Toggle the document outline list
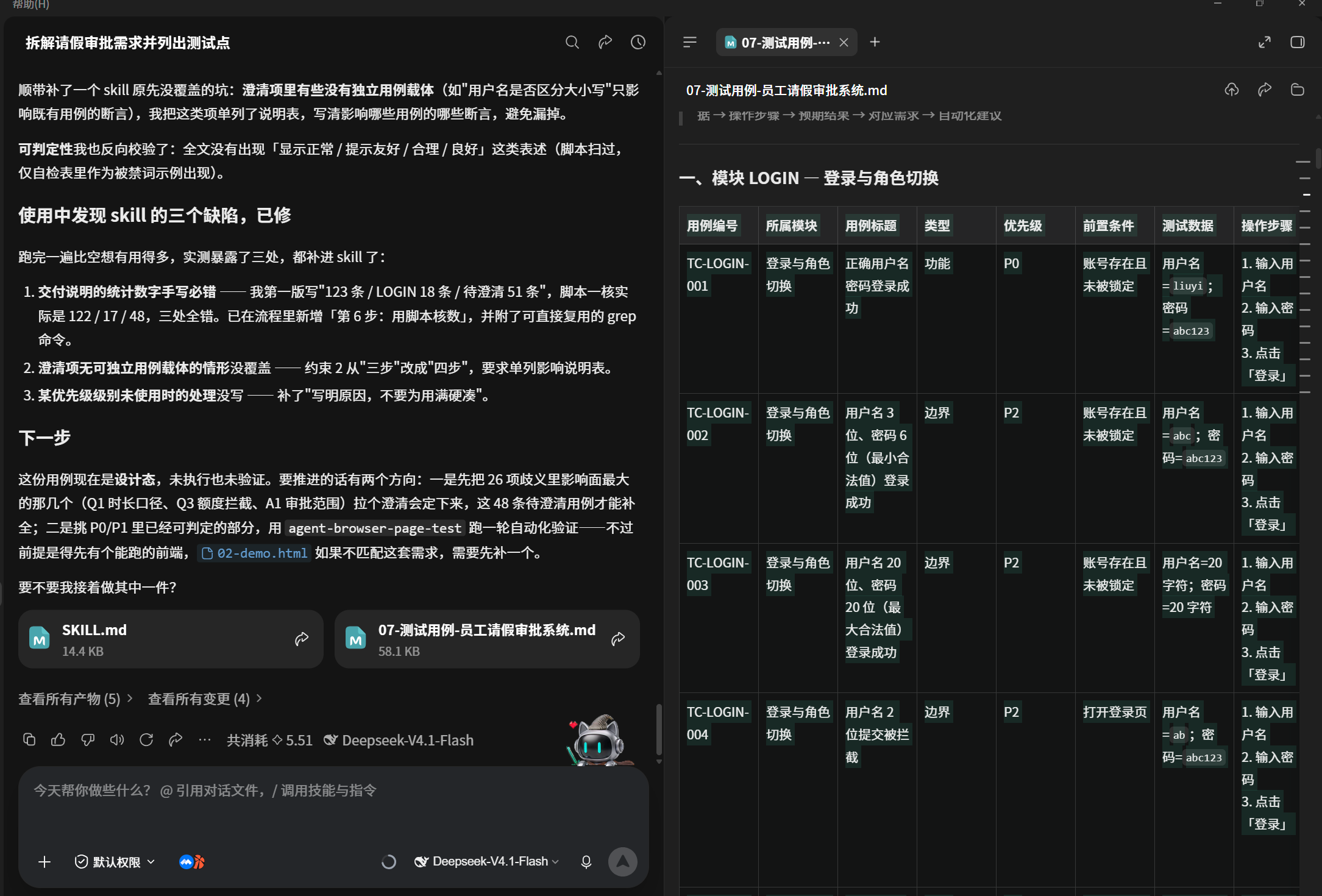 click(x=690, y=42)
